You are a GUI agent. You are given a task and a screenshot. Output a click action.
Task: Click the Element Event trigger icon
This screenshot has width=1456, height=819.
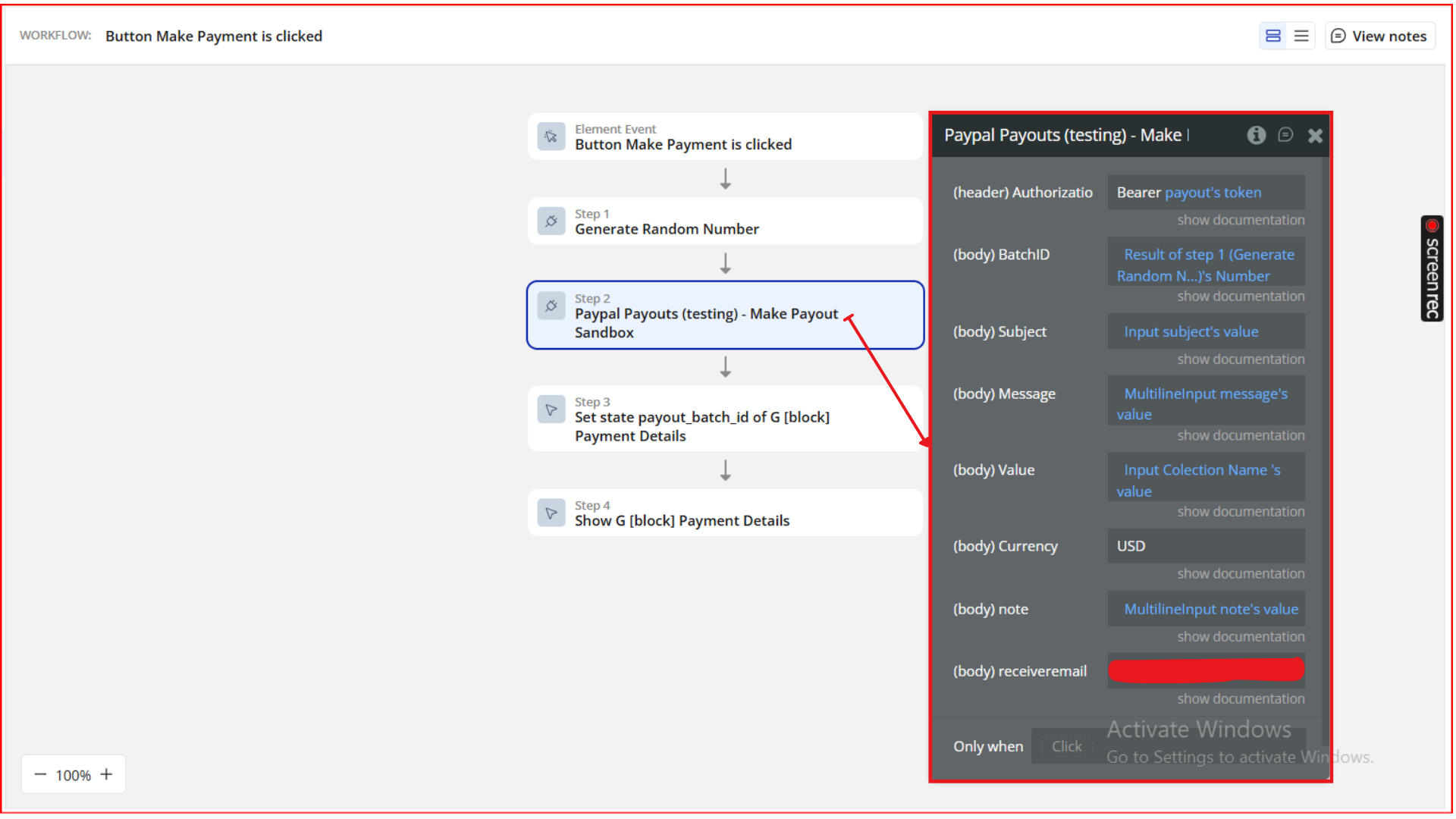pos(551,136)
